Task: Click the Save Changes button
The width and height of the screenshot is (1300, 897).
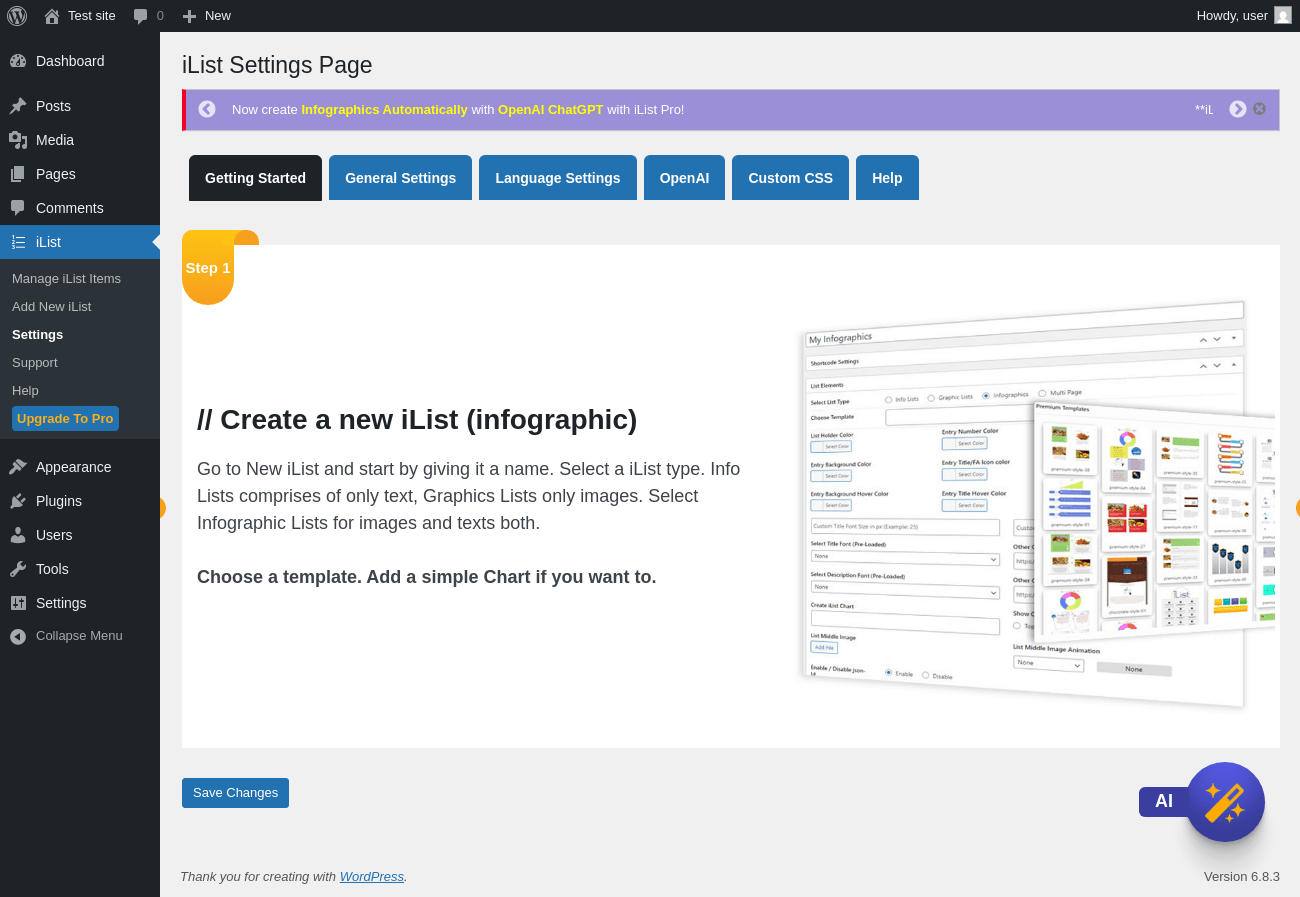Action: tap(235, 793)
